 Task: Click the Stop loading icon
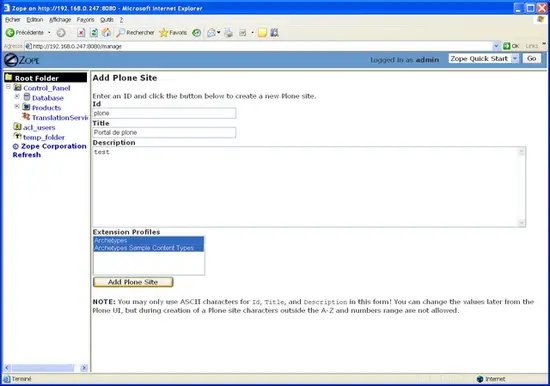[x=81, y=33]
